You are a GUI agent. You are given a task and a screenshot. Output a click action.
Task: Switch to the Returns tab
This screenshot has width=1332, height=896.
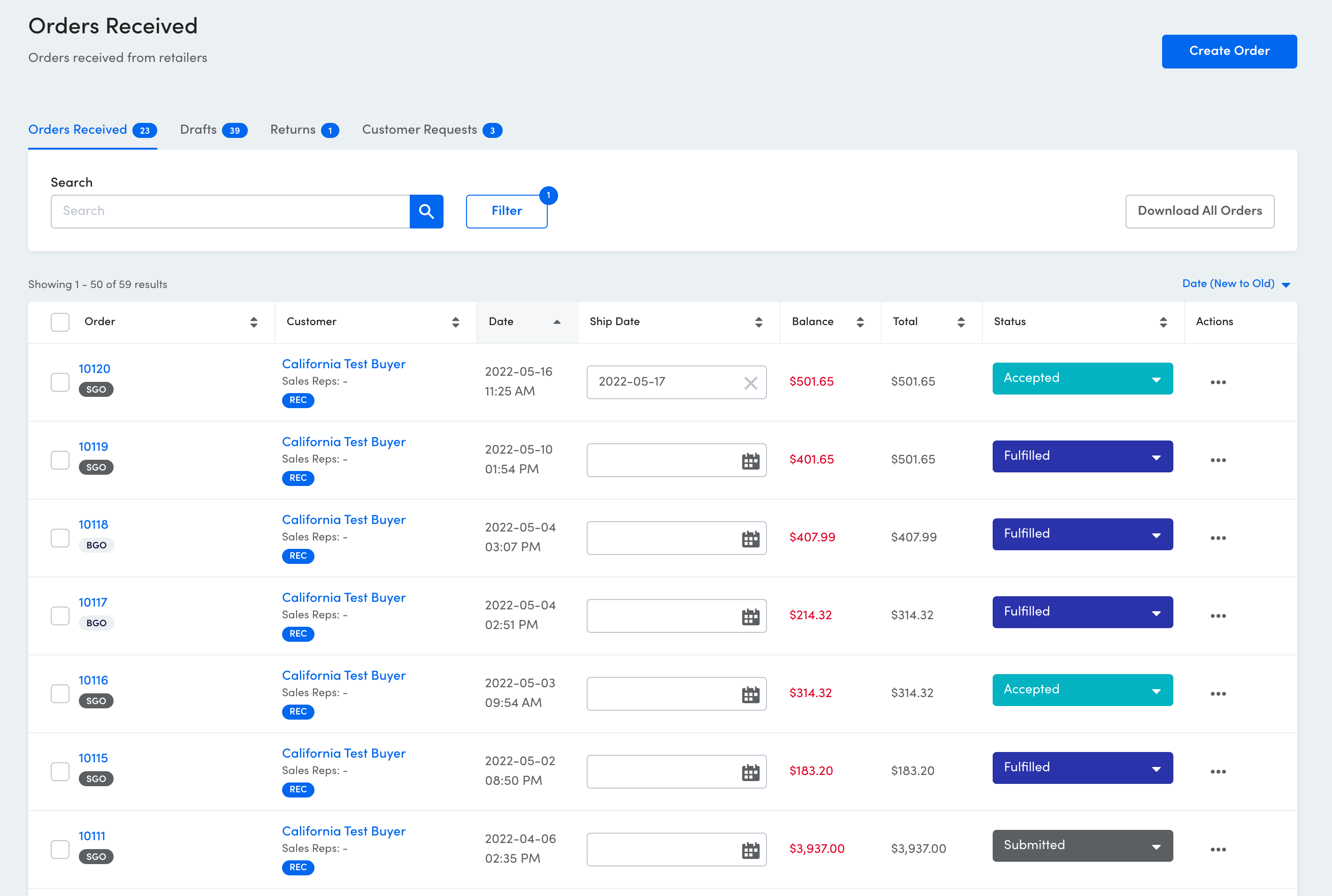(x=305, y=130)
